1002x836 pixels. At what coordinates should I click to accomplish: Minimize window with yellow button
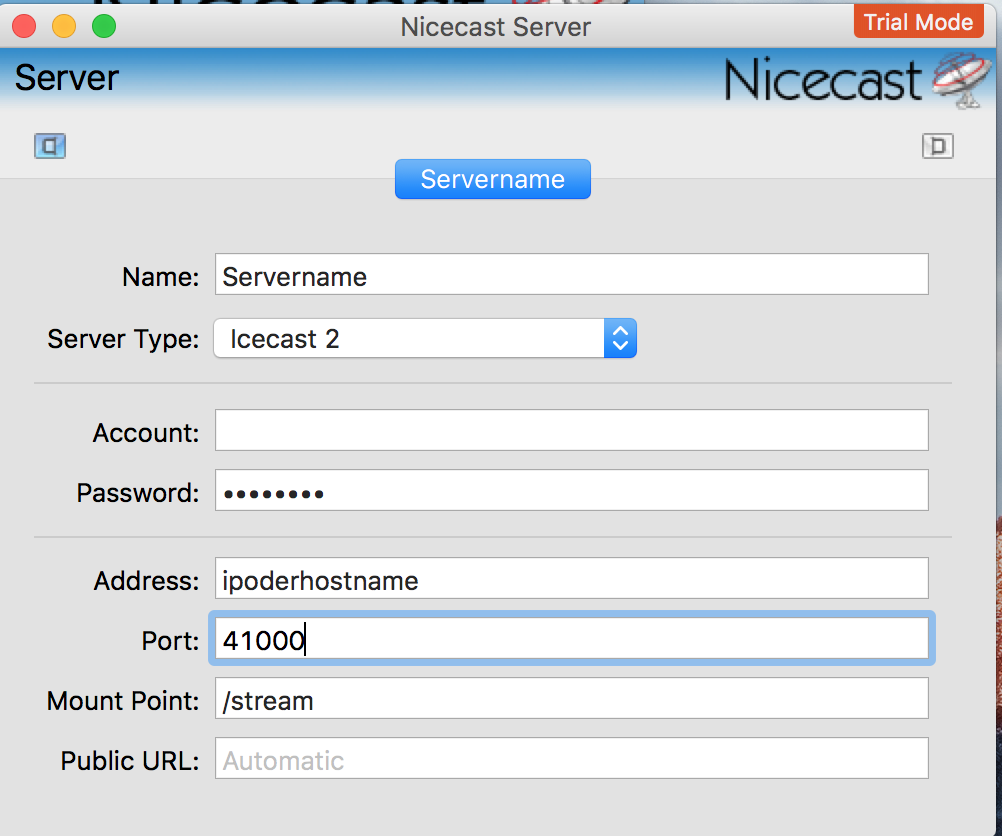click(64, 26)
